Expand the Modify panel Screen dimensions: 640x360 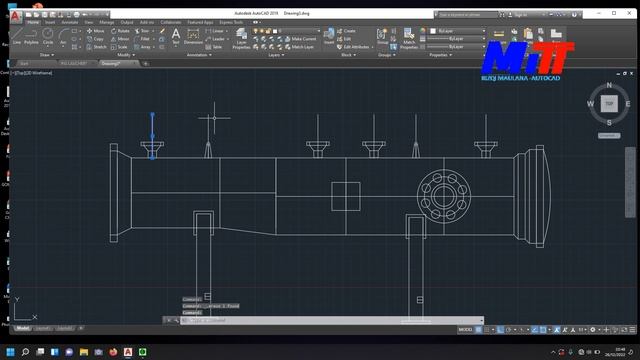(x=126, y=55)
